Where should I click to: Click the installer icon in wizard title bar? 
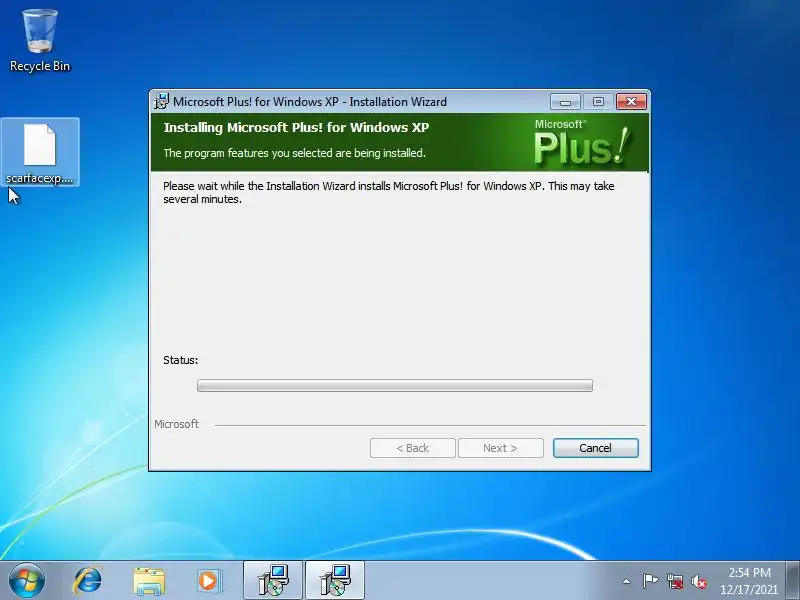point(161,102)
